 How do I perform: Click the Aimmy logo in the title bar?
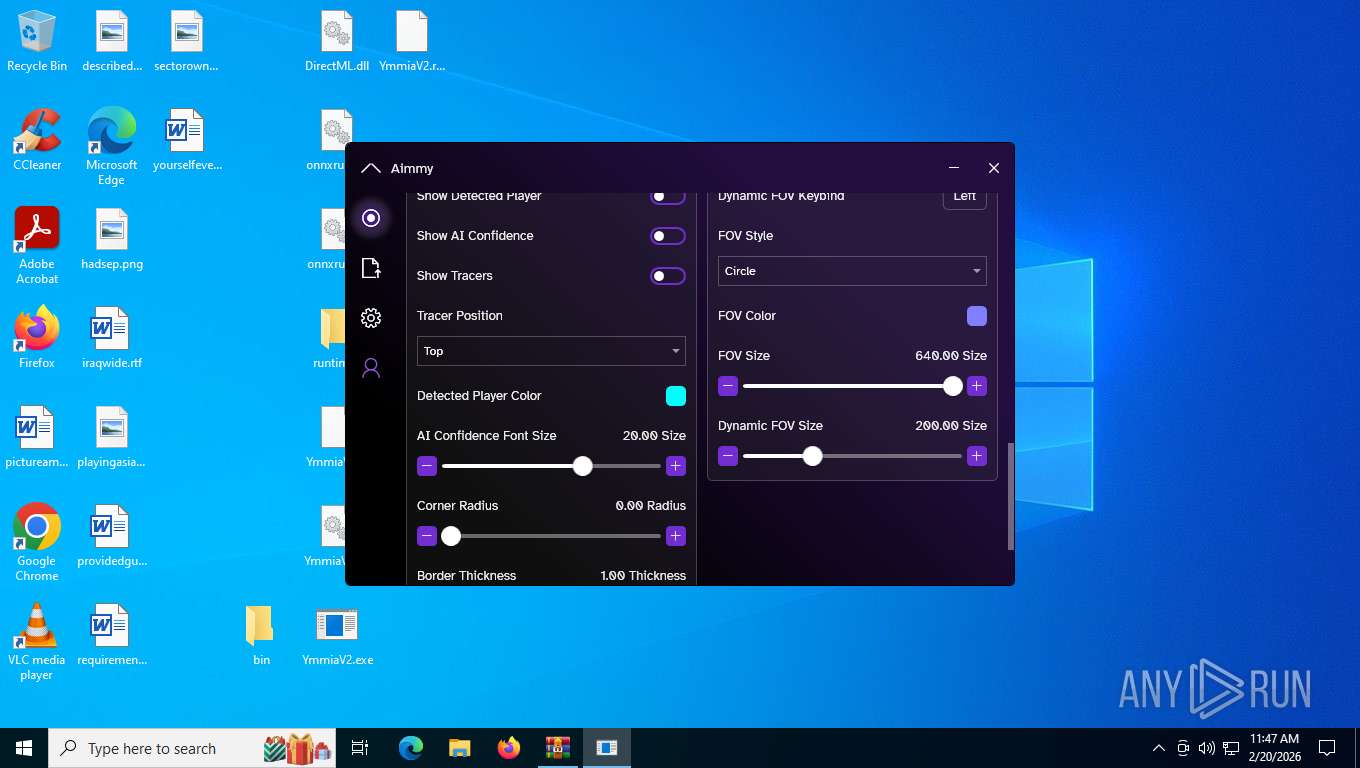click(371, 168)
